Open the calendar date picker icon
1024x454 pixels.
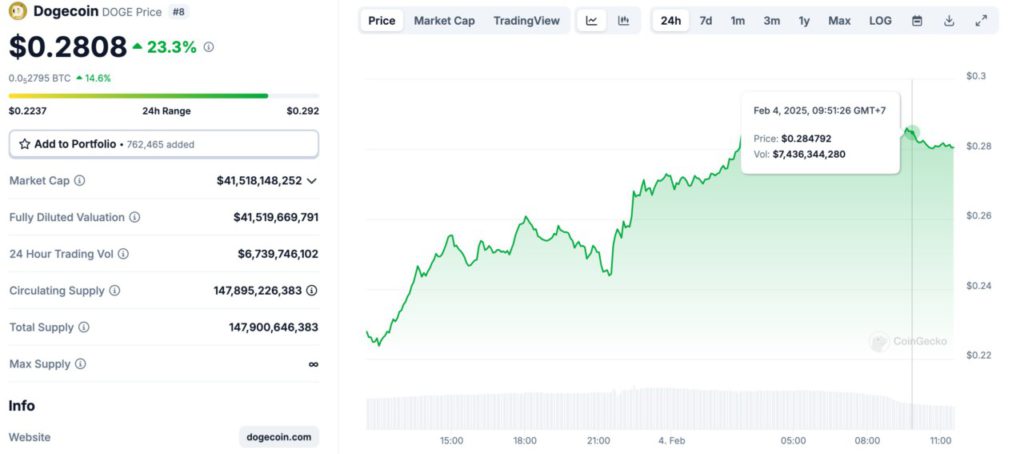point(917,21)
